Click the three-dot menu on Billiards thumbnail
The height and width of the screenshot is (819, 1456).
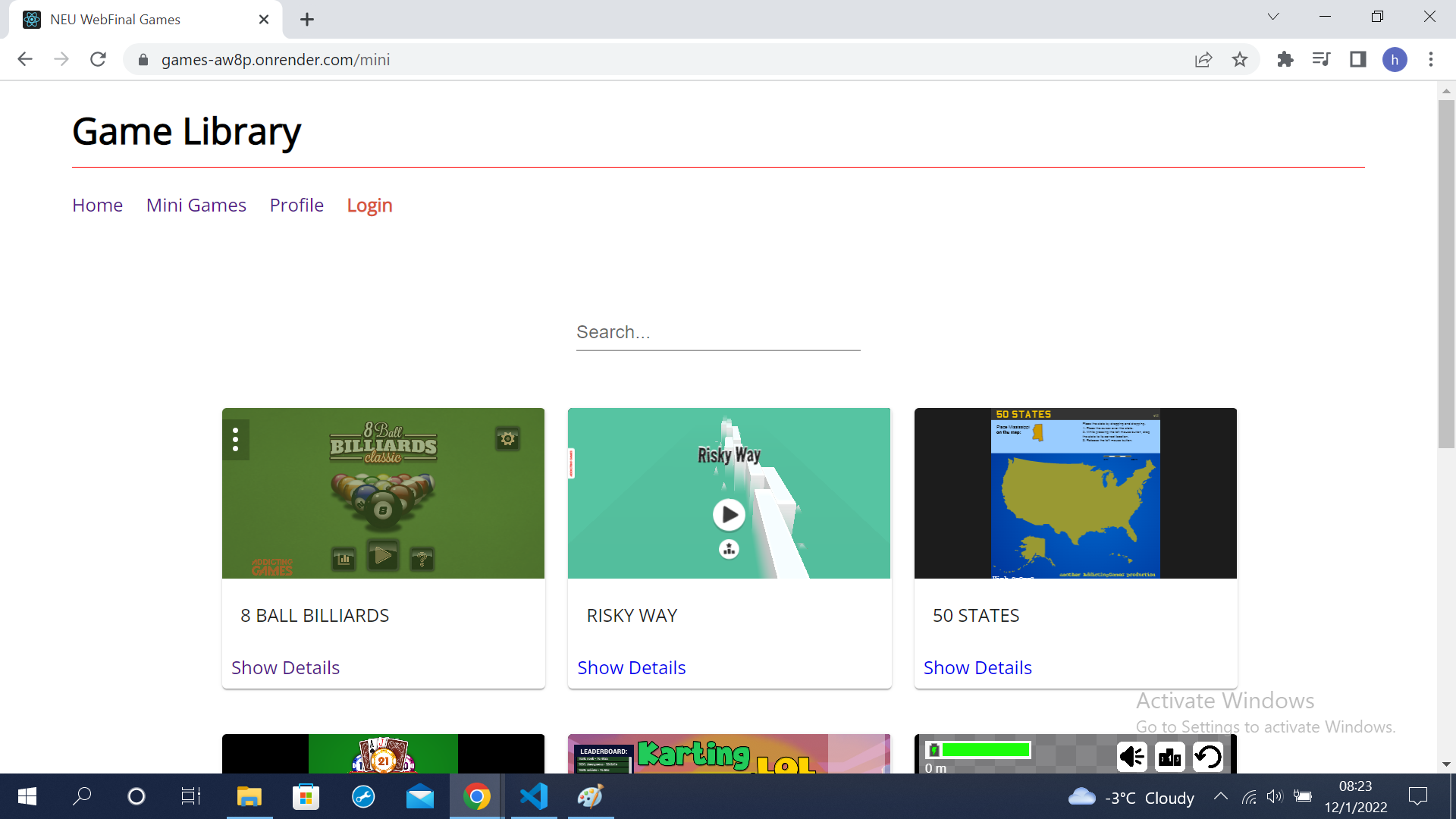tap(236, 439)
